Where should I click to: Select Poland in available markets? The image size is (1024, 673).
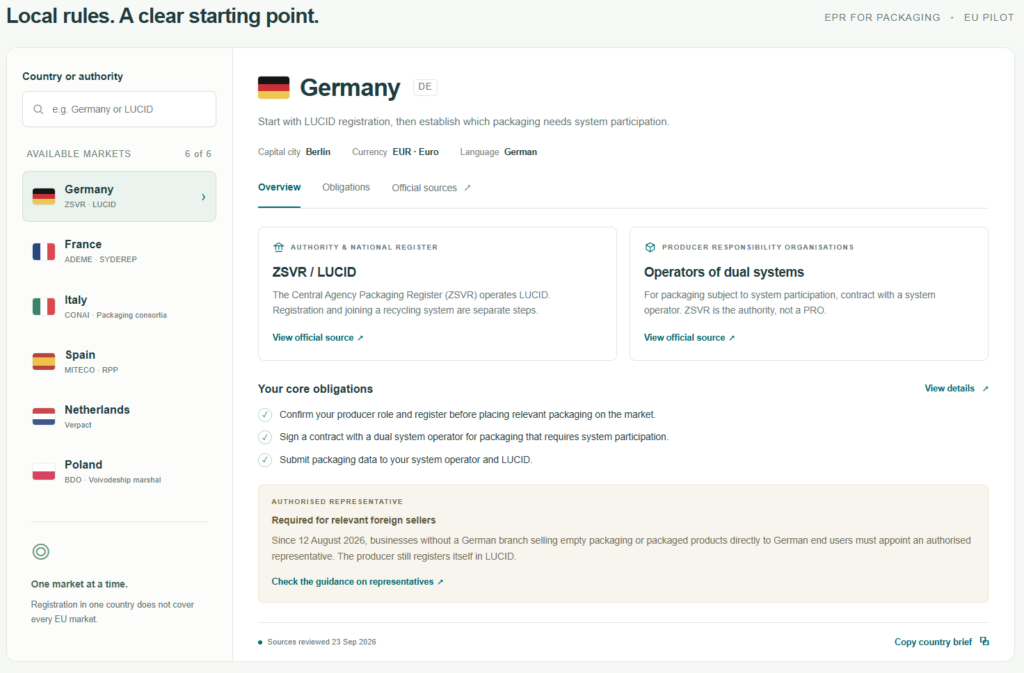pos(119,471)
